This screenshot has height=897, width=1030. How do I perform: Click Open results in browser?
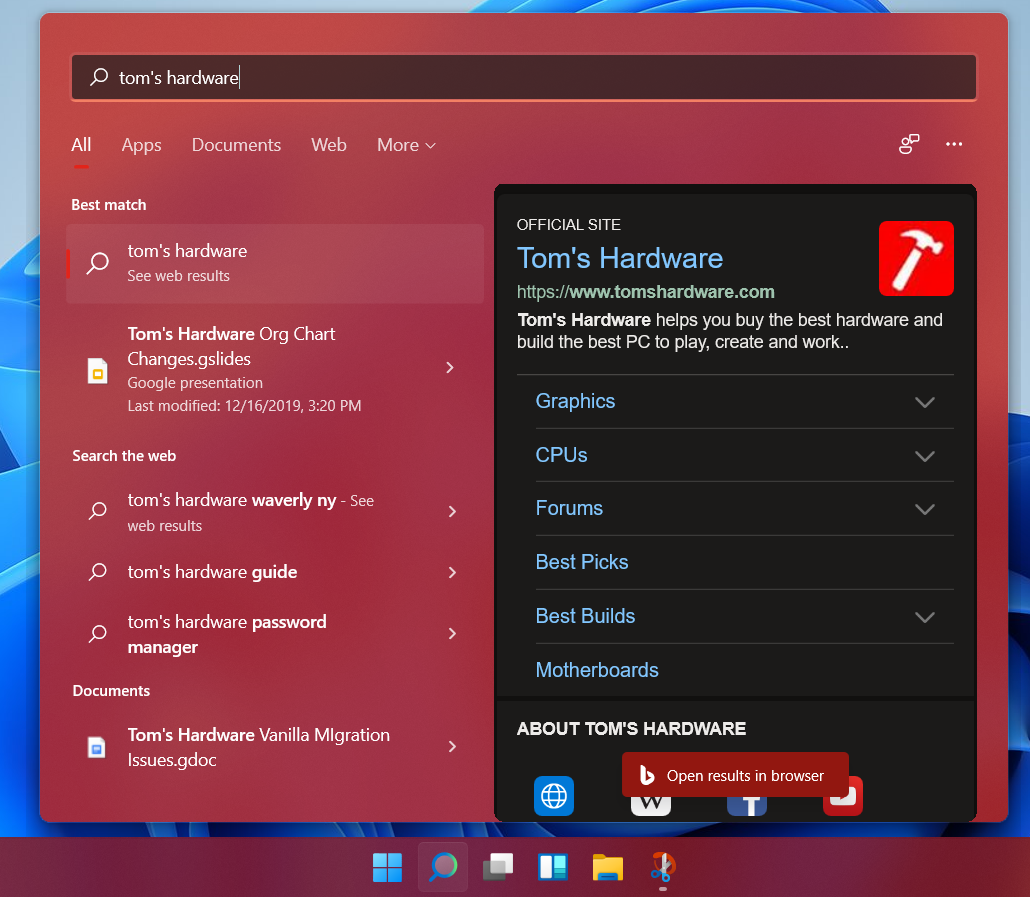734,774
